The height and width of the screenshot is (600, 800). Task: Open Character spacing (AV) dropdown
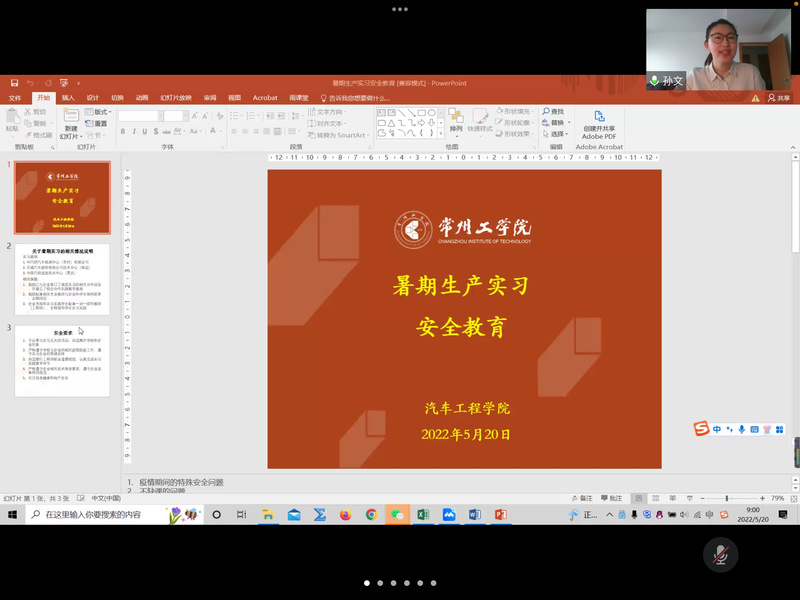tap(179, 132)
